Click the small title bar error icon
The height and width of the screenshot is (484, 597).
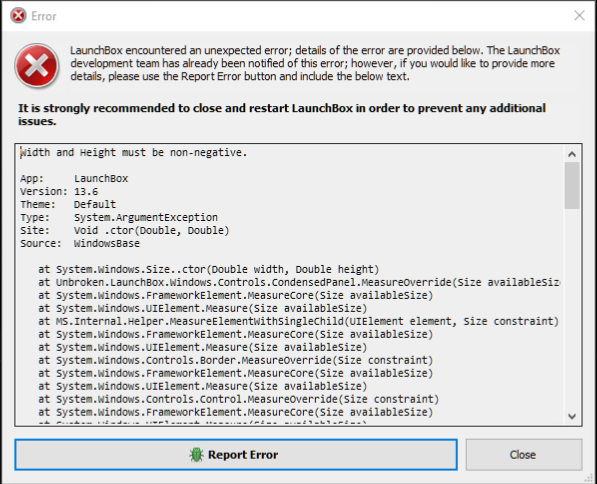tap(18, 16)
